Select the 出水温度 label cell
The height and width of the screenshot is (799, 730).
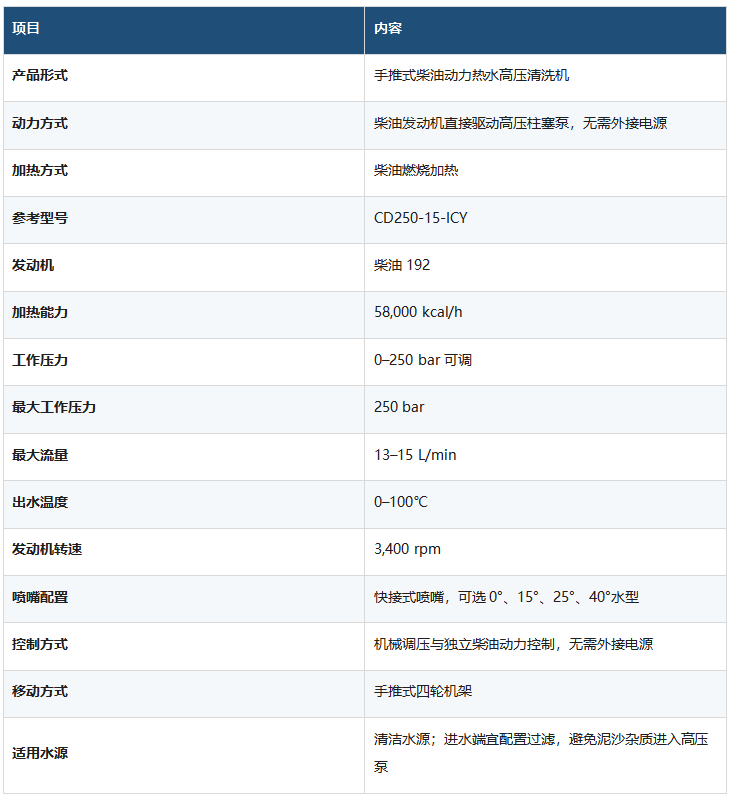click(184, 504)
